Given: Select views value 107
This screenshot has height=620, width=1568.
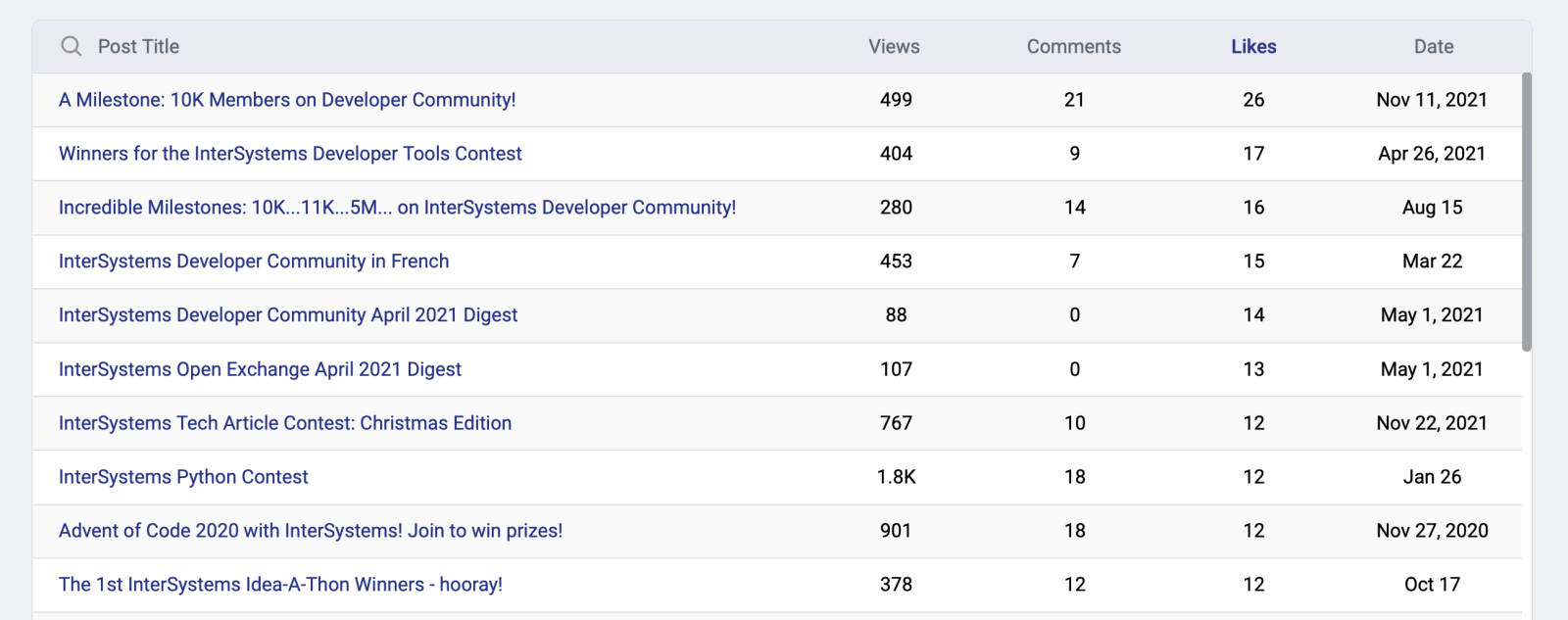Looking at the screenshot, I should 896,369.
